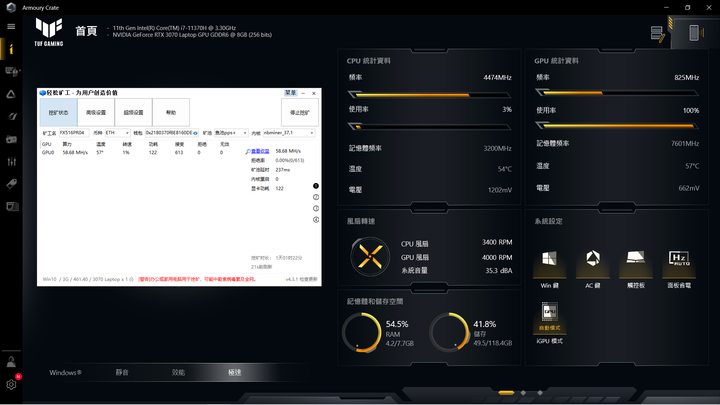Image resolution: width=720 pixels, height=405 pixels.
Task: Click the Armoury Crate logo in title bar
Action: (x=11, y=7)
